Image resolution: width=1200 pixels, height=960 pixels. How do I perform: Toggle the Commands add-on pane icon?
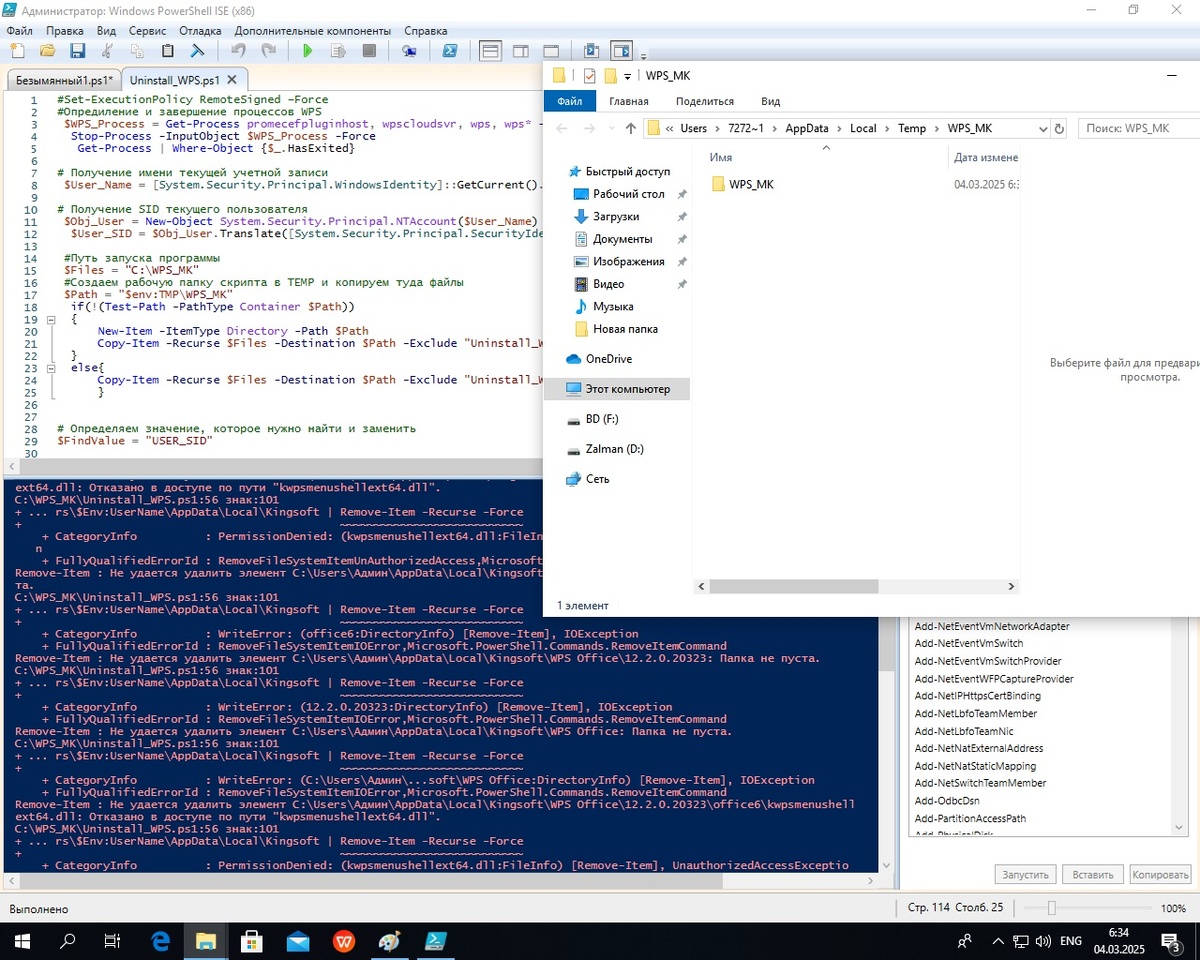tap(622, 50)
